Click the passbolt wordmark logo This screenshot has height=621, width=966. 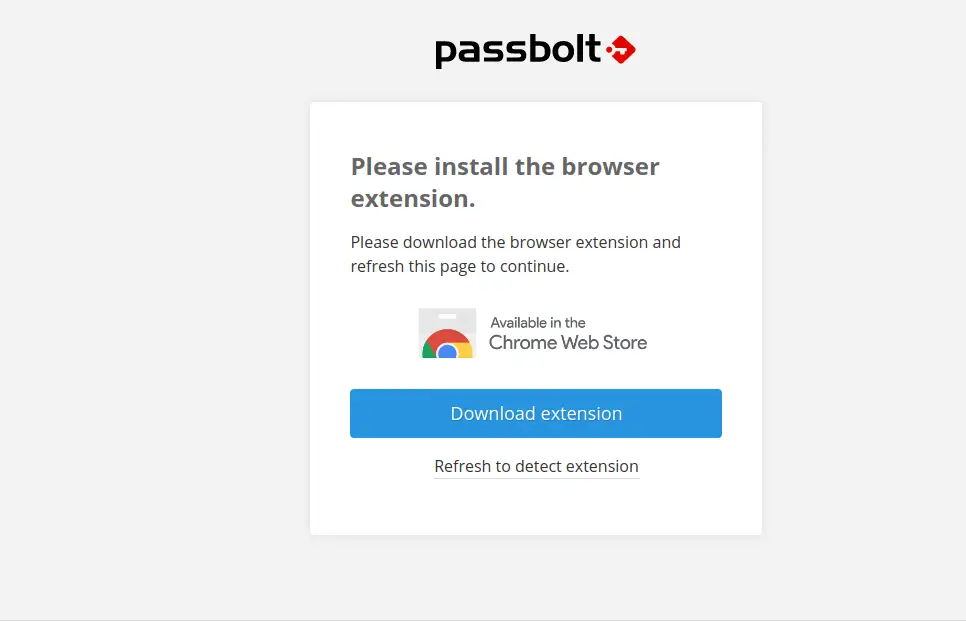518,50
